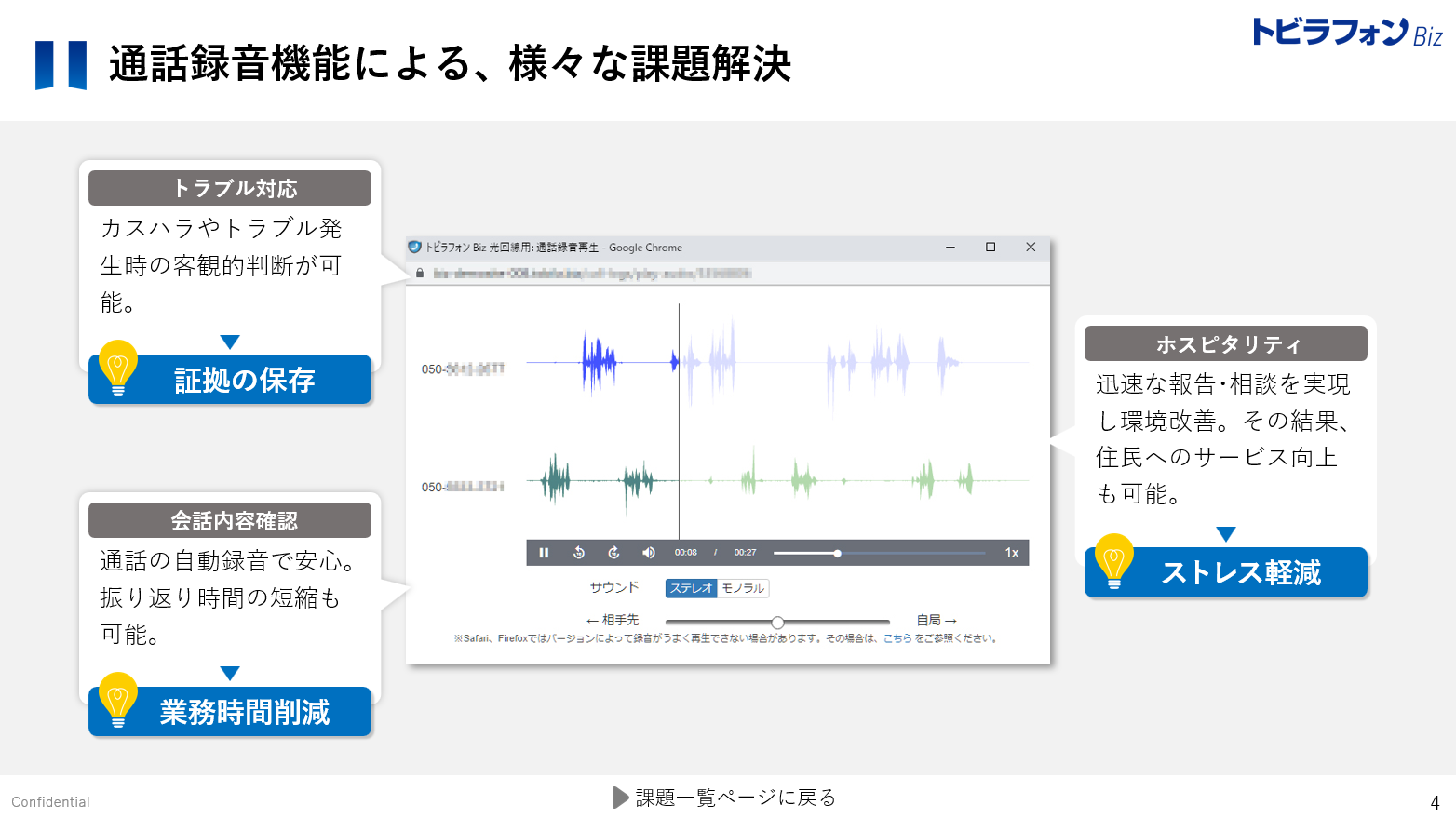Viewport: 1456px width, 818px height.
Task: Click the triangle above 業務時間削減 label
Action: (230, 673)
